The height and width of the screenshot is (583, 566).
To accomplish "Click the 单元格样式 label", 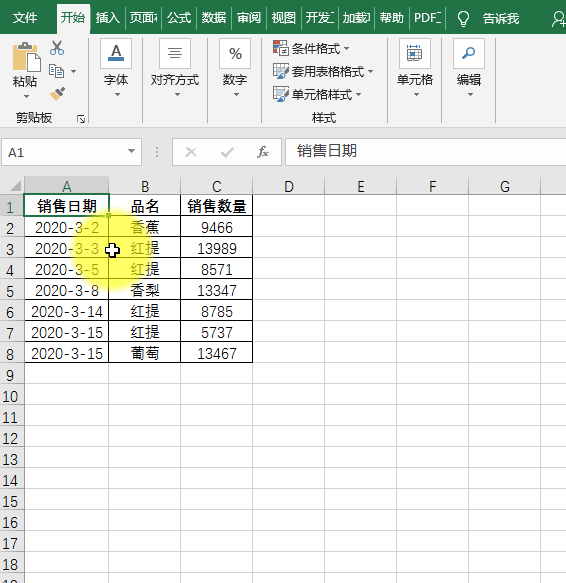I will (322, 94).
